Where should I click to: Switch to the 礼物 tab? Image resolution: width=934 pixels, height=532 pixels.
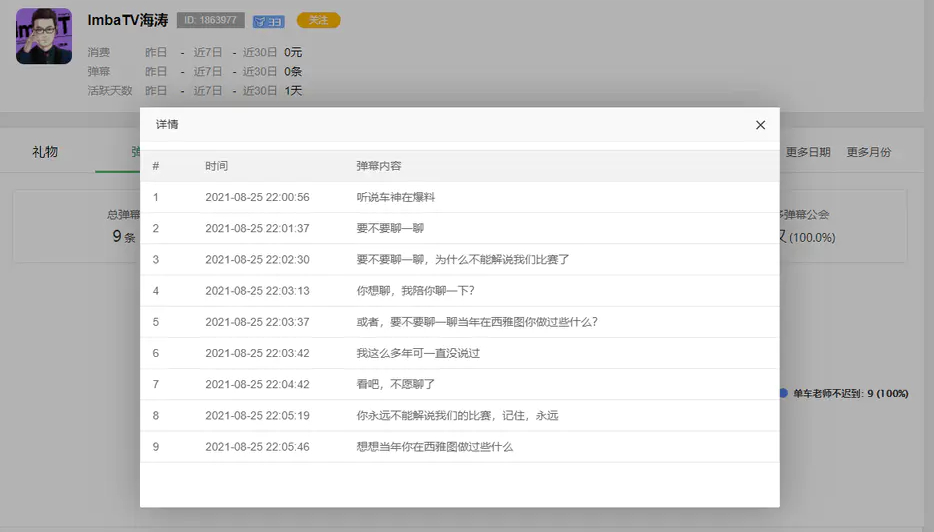45,152
